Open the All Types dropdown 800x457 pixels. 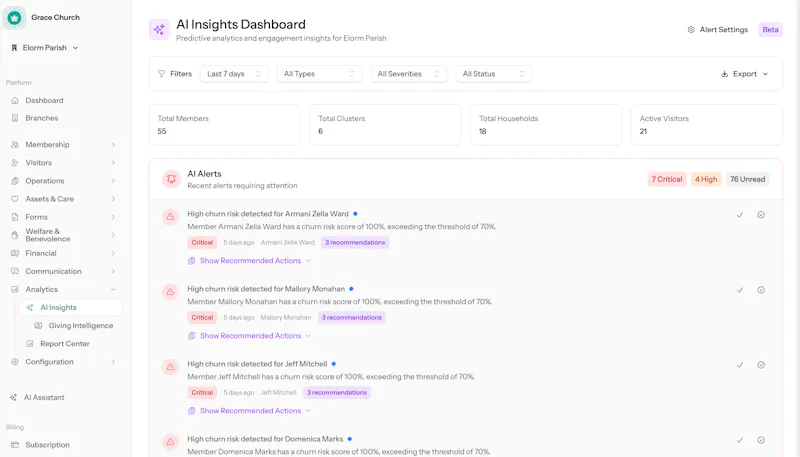(319, 74)
